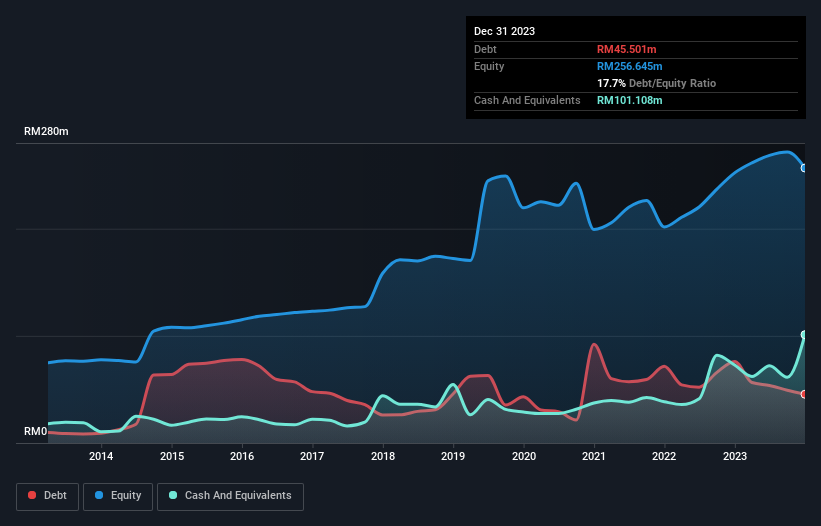The height and width of the screenshot is (526, 821).
Task: Click the 2020 x-axis year label
Action: pyautogui.click(x=524, y=456)
